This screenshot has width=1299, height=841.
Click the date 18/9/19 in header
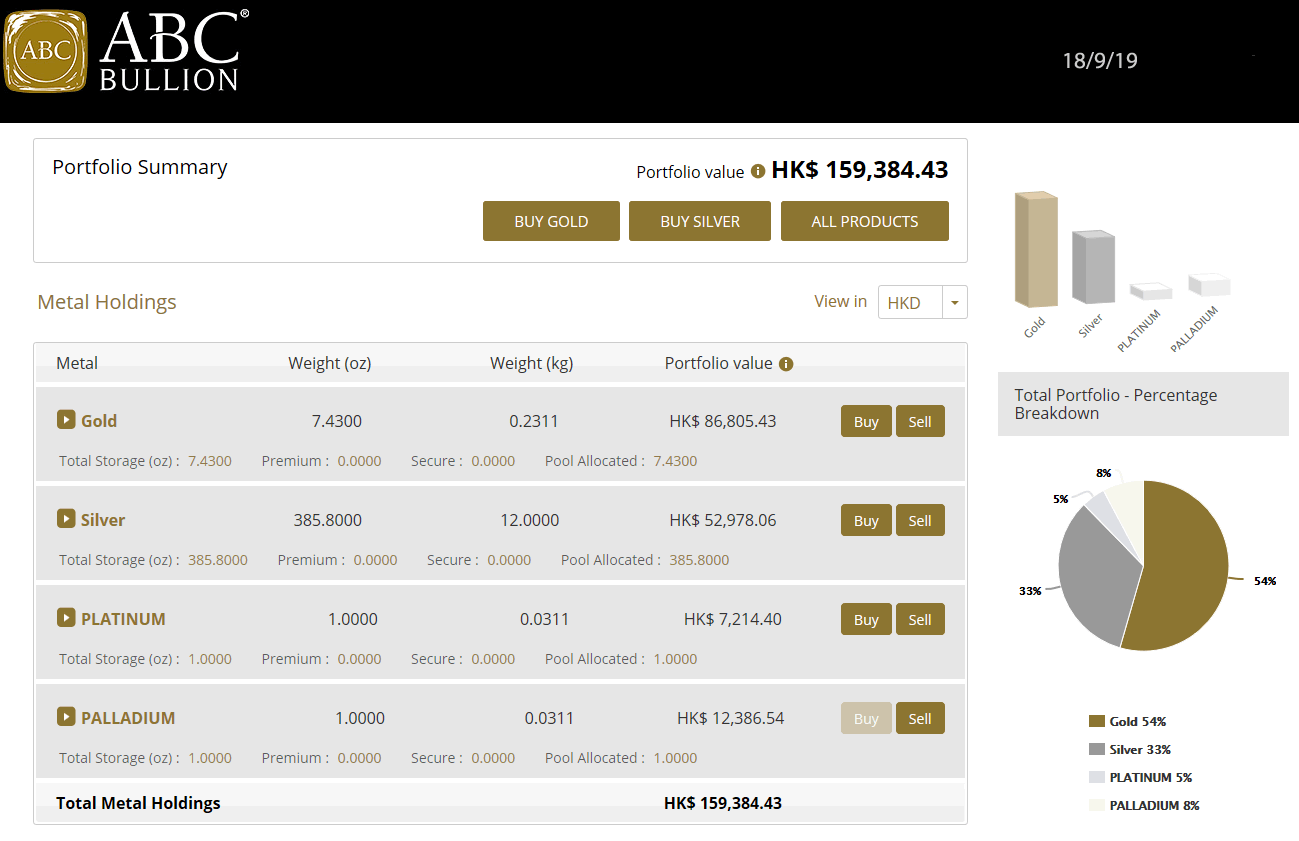pos(1100,60)
